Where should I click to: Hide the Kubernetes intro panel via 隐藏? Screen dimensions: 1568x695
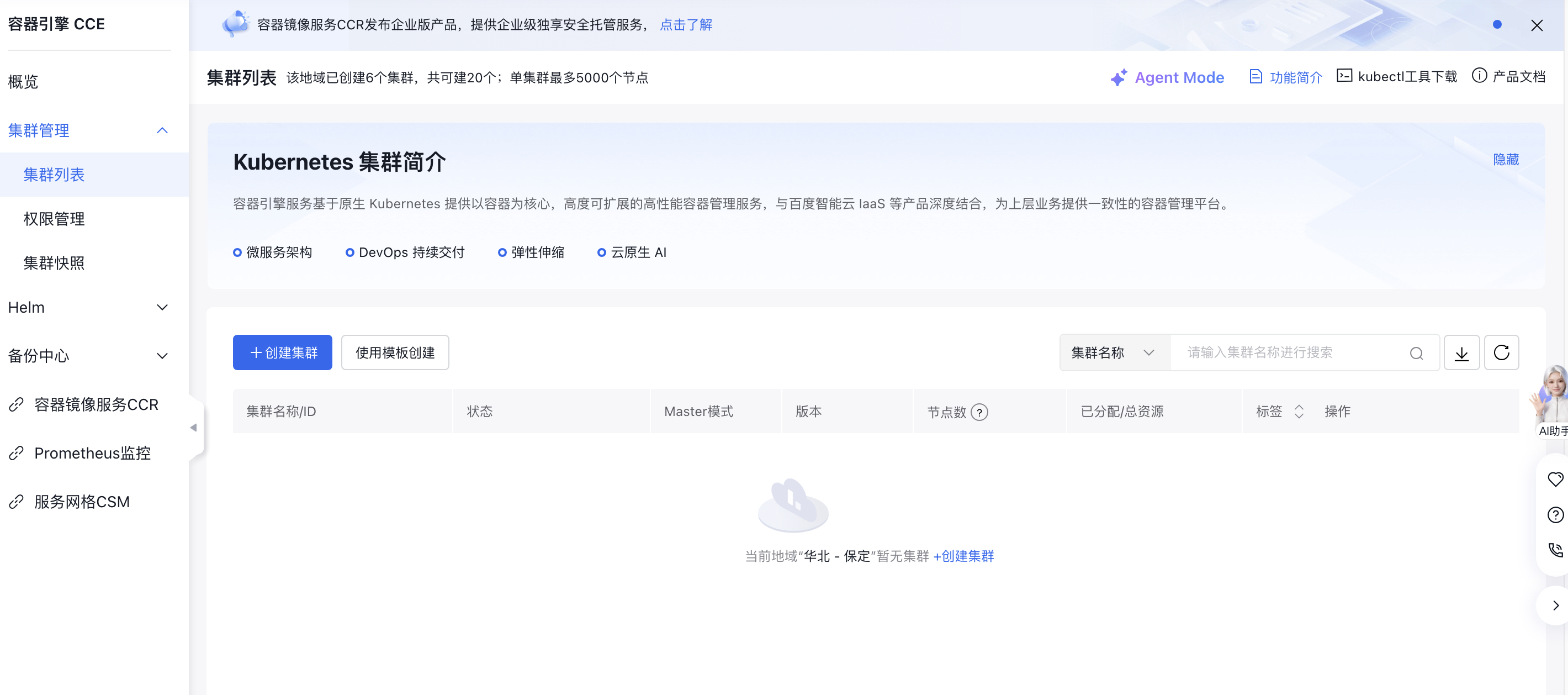pyautogui.click(x=1505, y=160)
